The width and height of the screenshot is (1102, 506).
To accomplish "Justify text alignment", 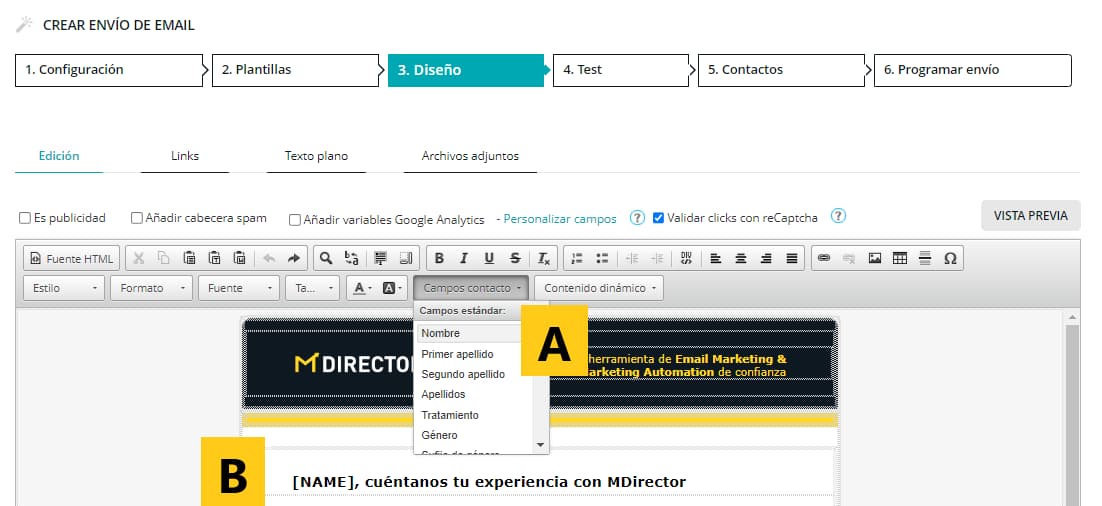I will tap(791, 259).
